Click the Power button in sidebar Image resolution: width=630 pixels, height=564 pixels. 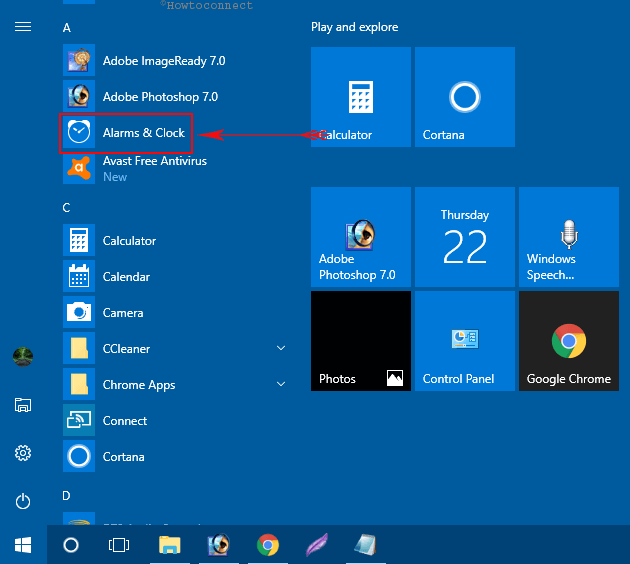[x=23, y=501]
